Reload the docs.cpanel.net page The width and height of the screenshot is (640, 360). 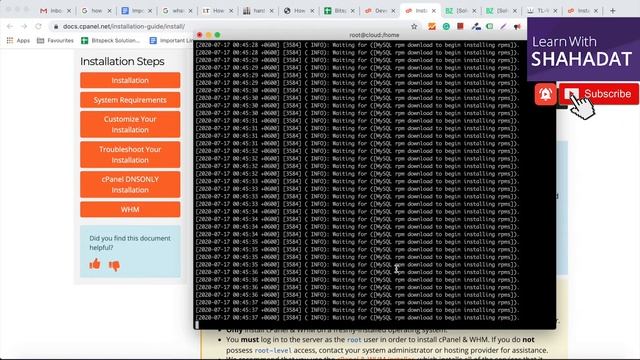tap(38, 27)
